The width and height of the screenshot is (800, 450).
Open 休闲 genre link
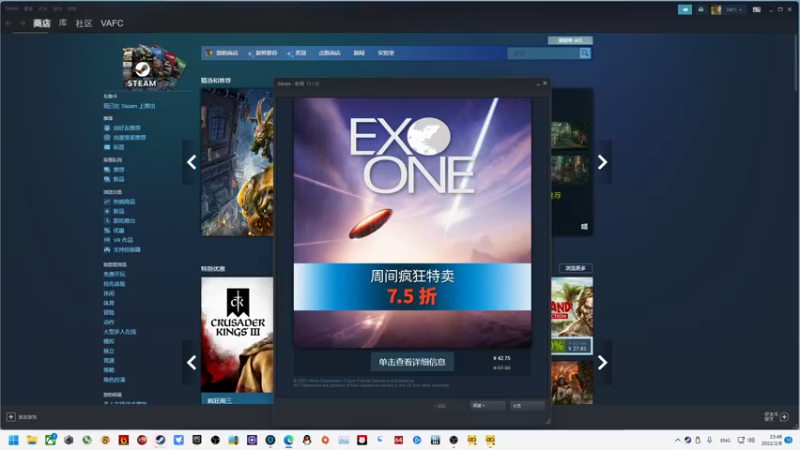(109, 293)
